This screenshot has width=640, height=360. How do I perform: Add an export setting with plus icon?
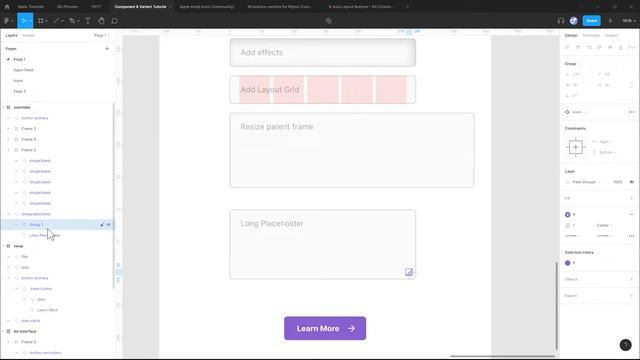[x=631, y=296]
